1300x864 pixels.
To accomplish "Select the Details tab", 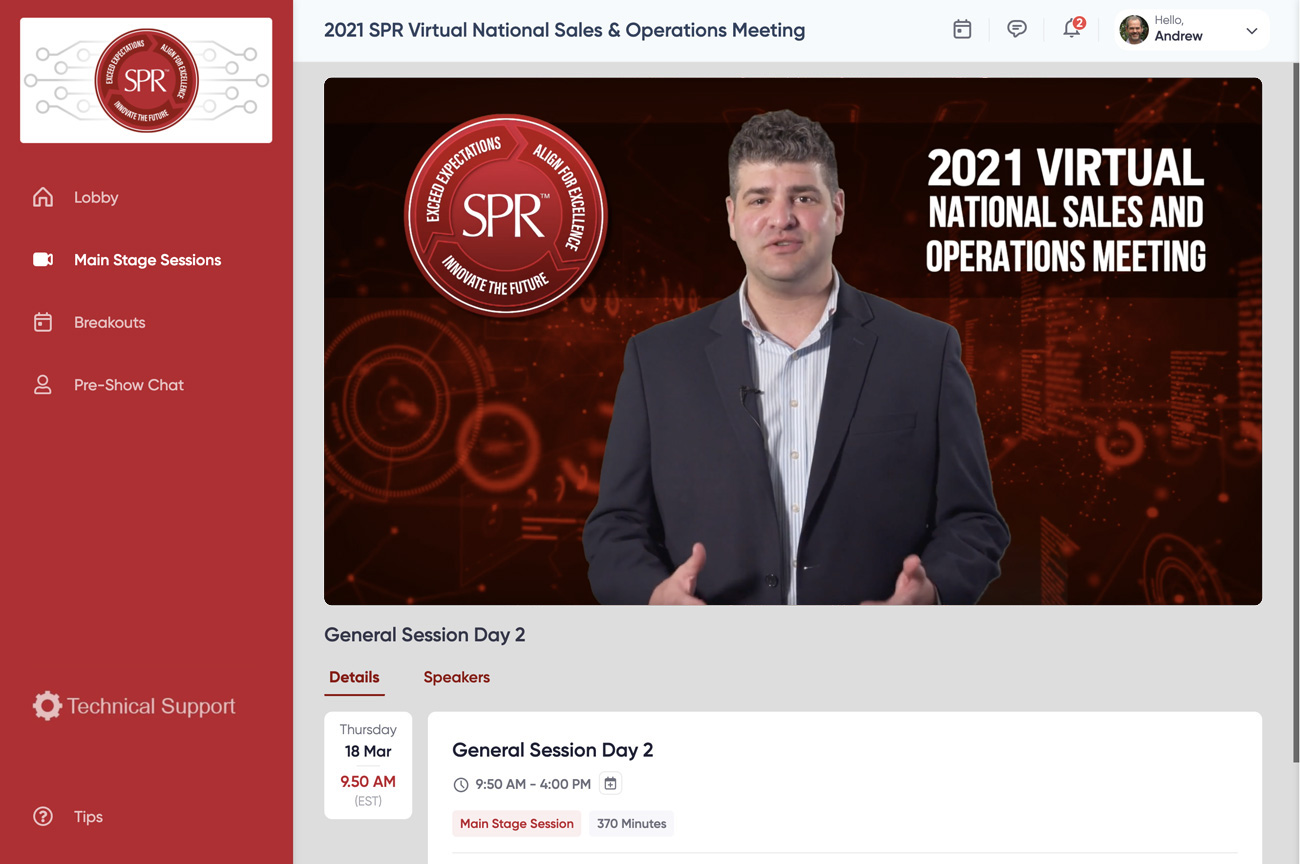I will pyautogui.click(x=354, y=677).
